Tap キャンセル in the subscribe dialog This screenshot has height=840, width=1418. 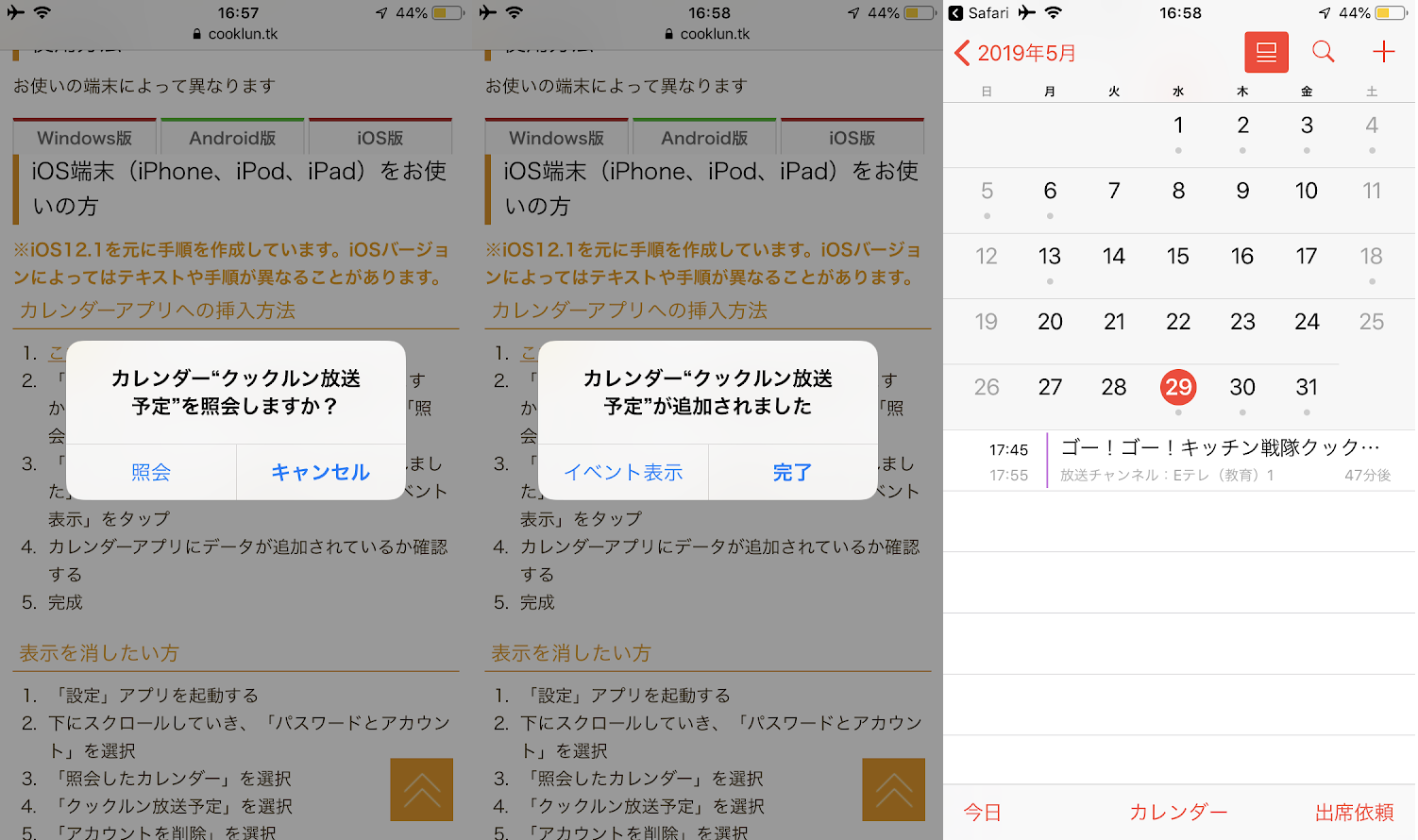click(x=321, y=472)
